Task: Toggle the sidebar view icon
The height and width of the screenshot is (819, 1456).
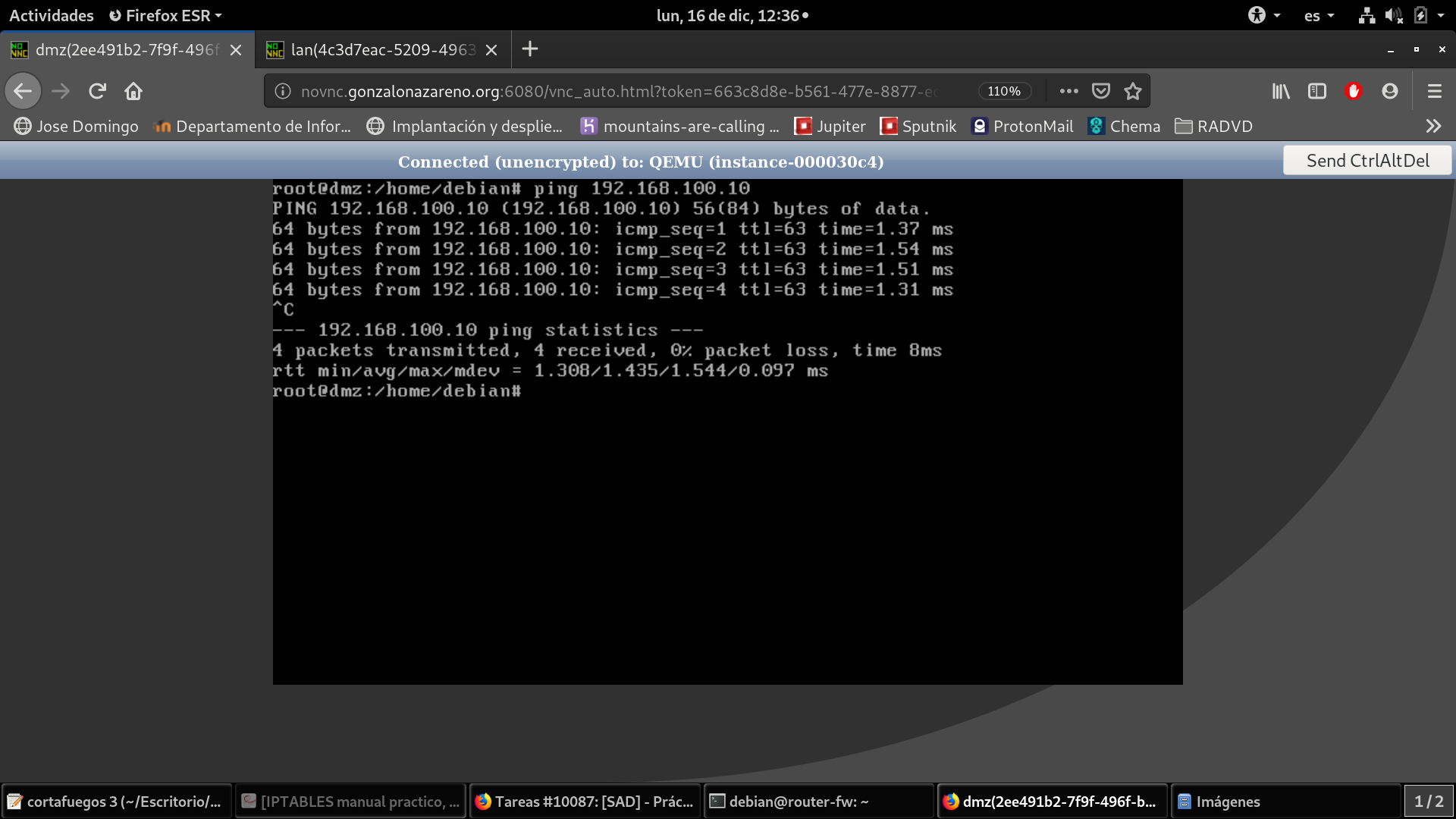Action: [1317, 91]
